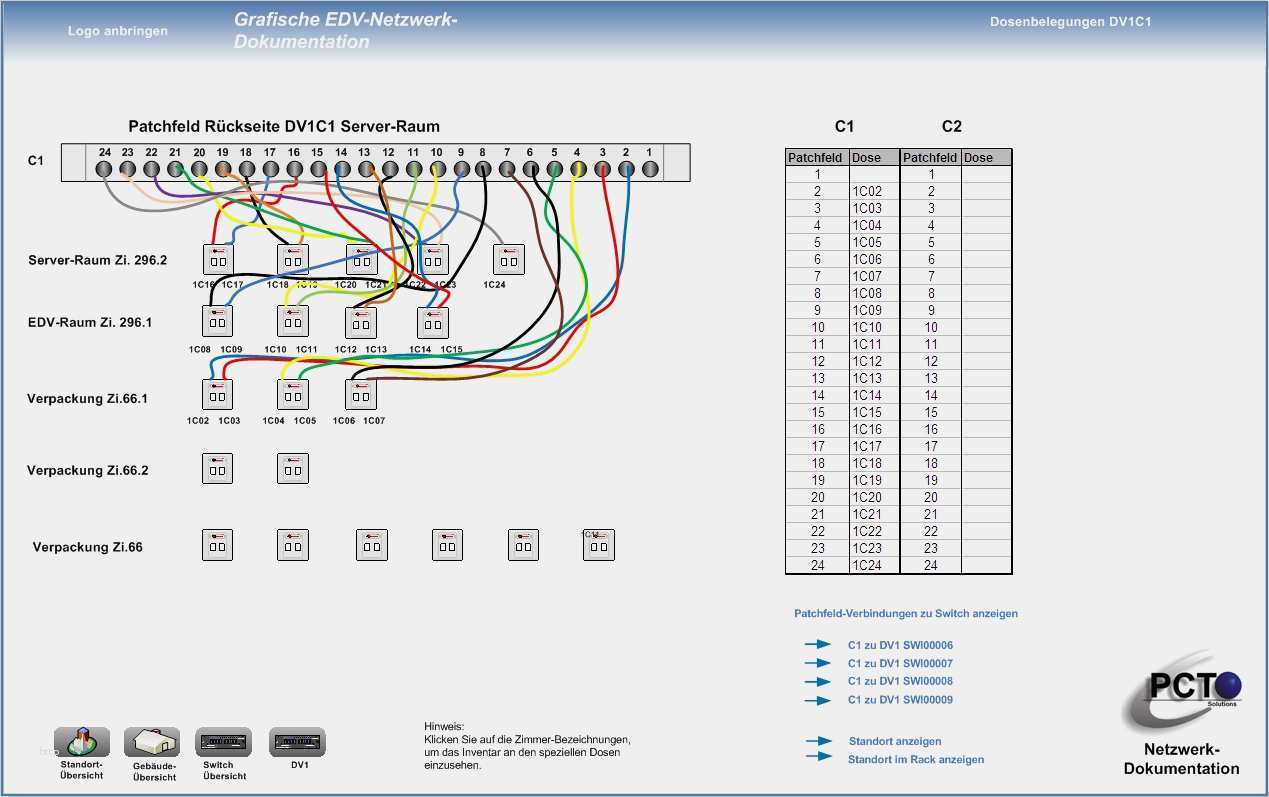
Task: Select the 1C24 wall socket icon
Action: point(508,259)
